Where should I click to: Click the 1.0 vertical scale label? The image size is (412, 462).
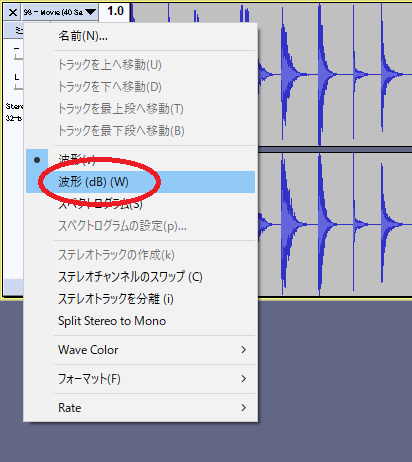click(115, 11)
